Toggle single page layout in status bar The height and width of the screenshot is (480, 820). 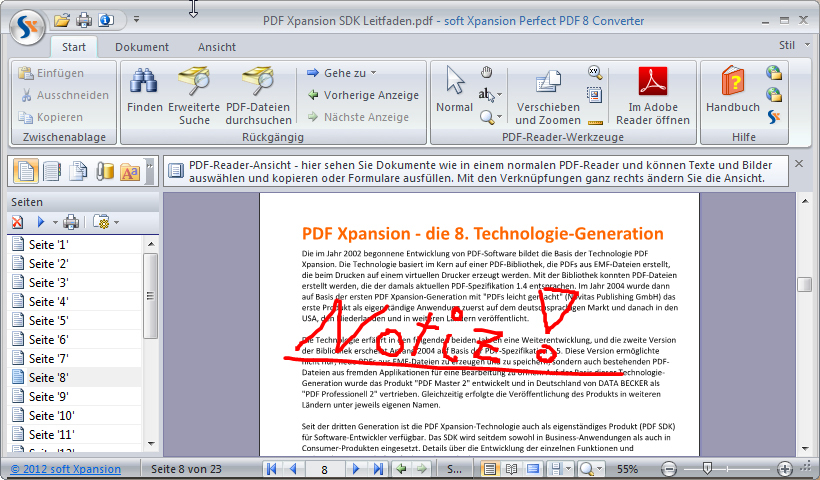(x=489, y=468)
